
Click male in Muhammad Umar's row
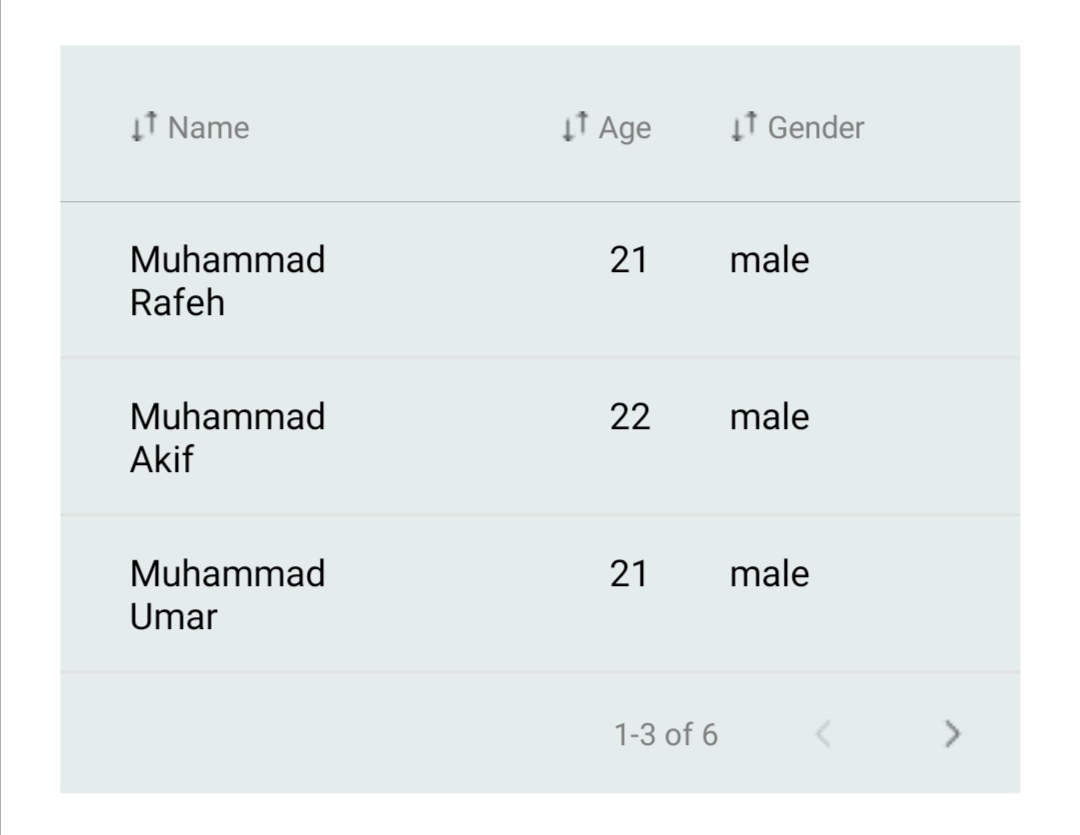coord(769,574)
